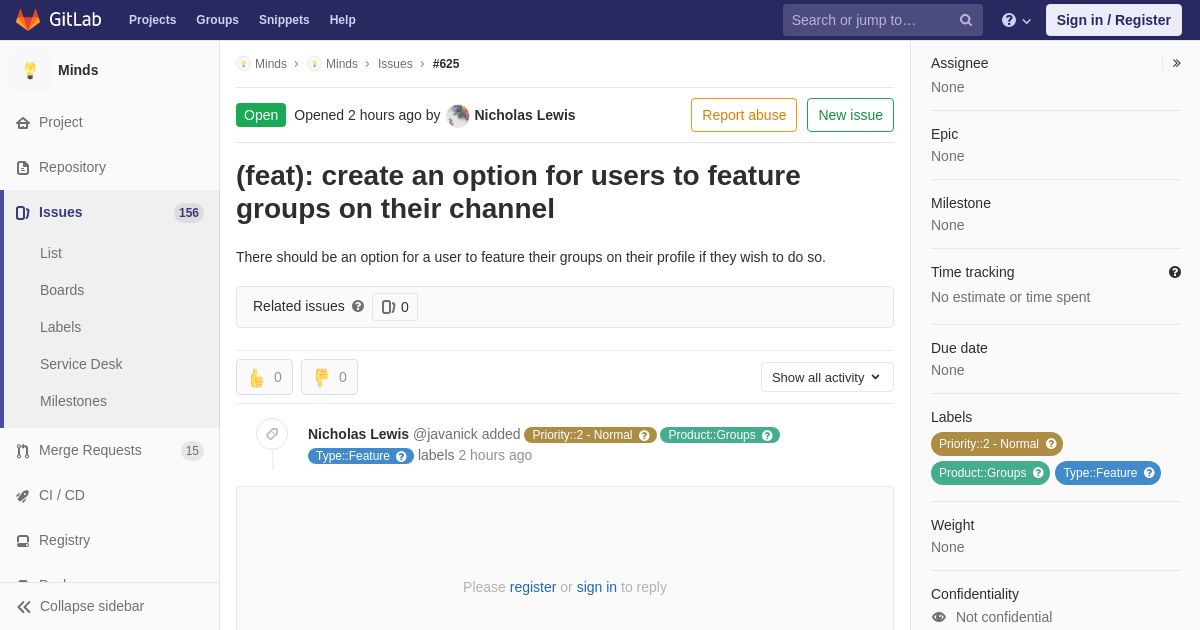The width and height of the screenshot is (1200, 630).
Task: Open issue Boards
Action: coord(62,290)
